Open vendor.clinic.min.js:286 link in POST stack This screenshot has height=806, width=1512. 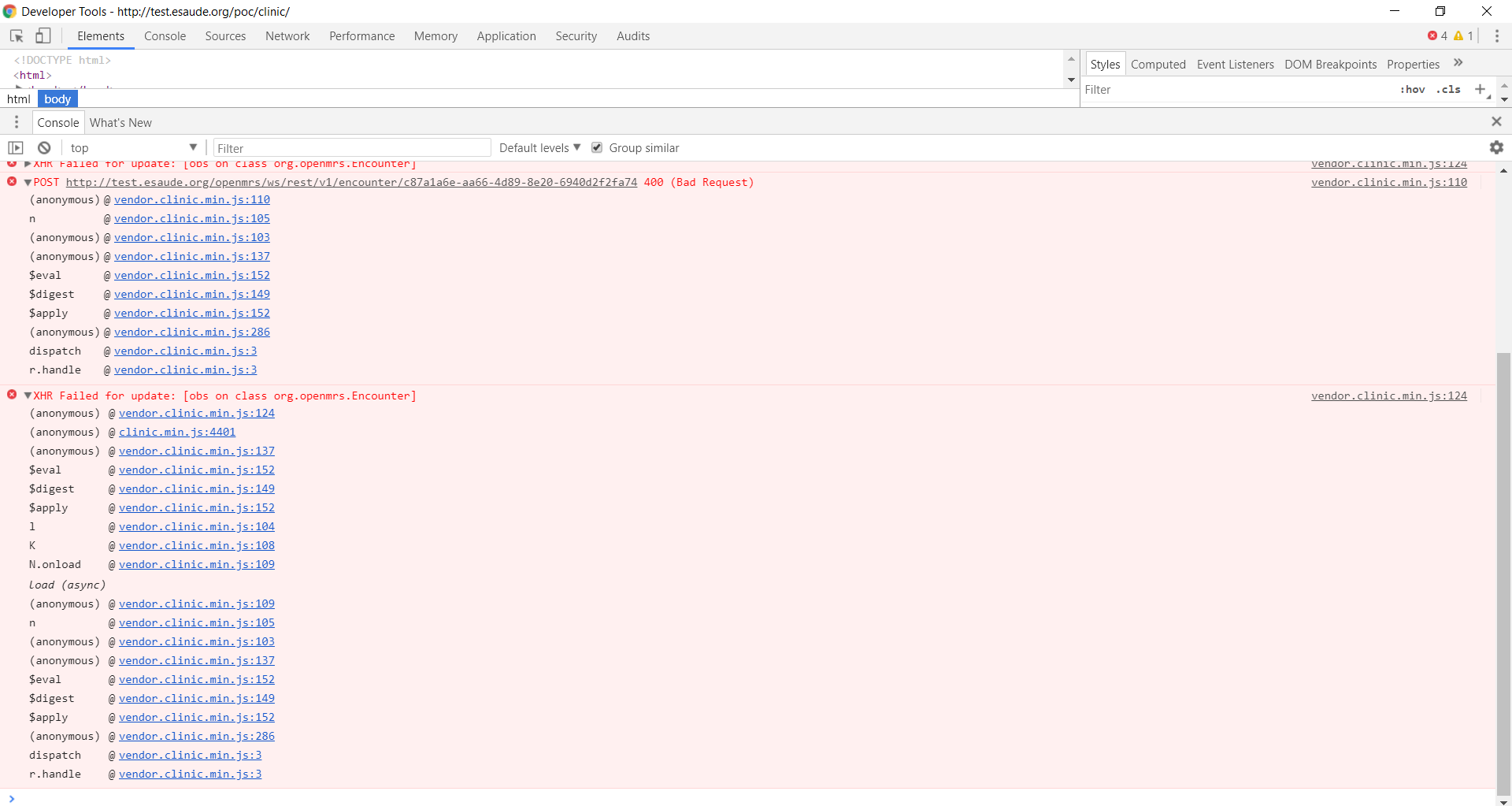pos(192,332)
